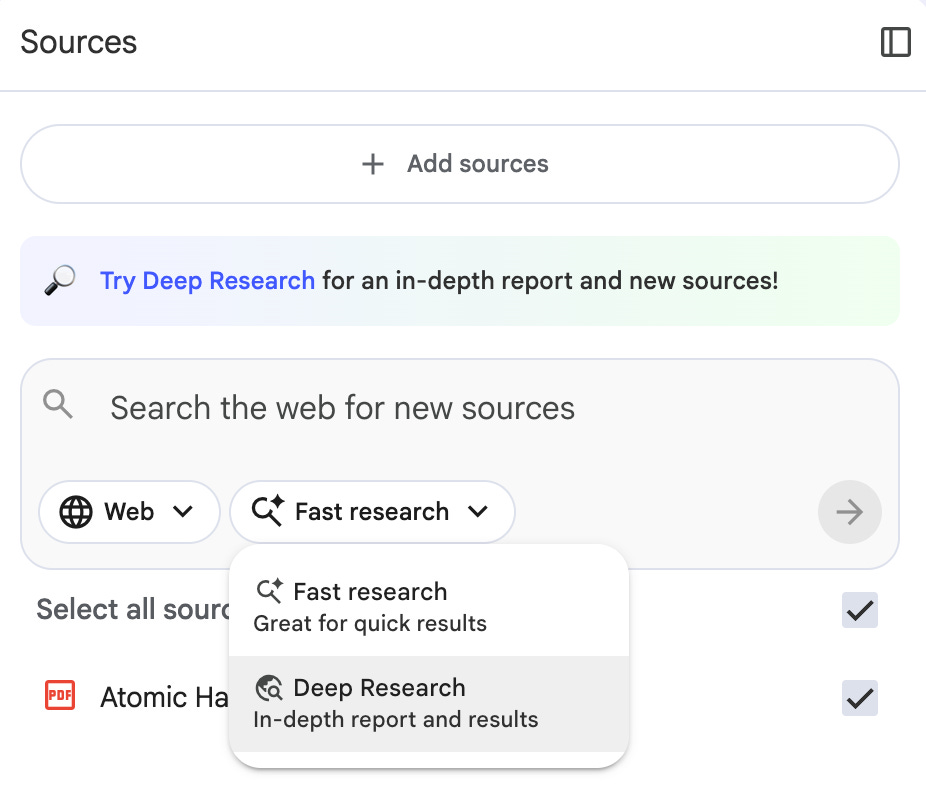
Task: Choose Deep Research from the menu
Action: click(429, 703)
